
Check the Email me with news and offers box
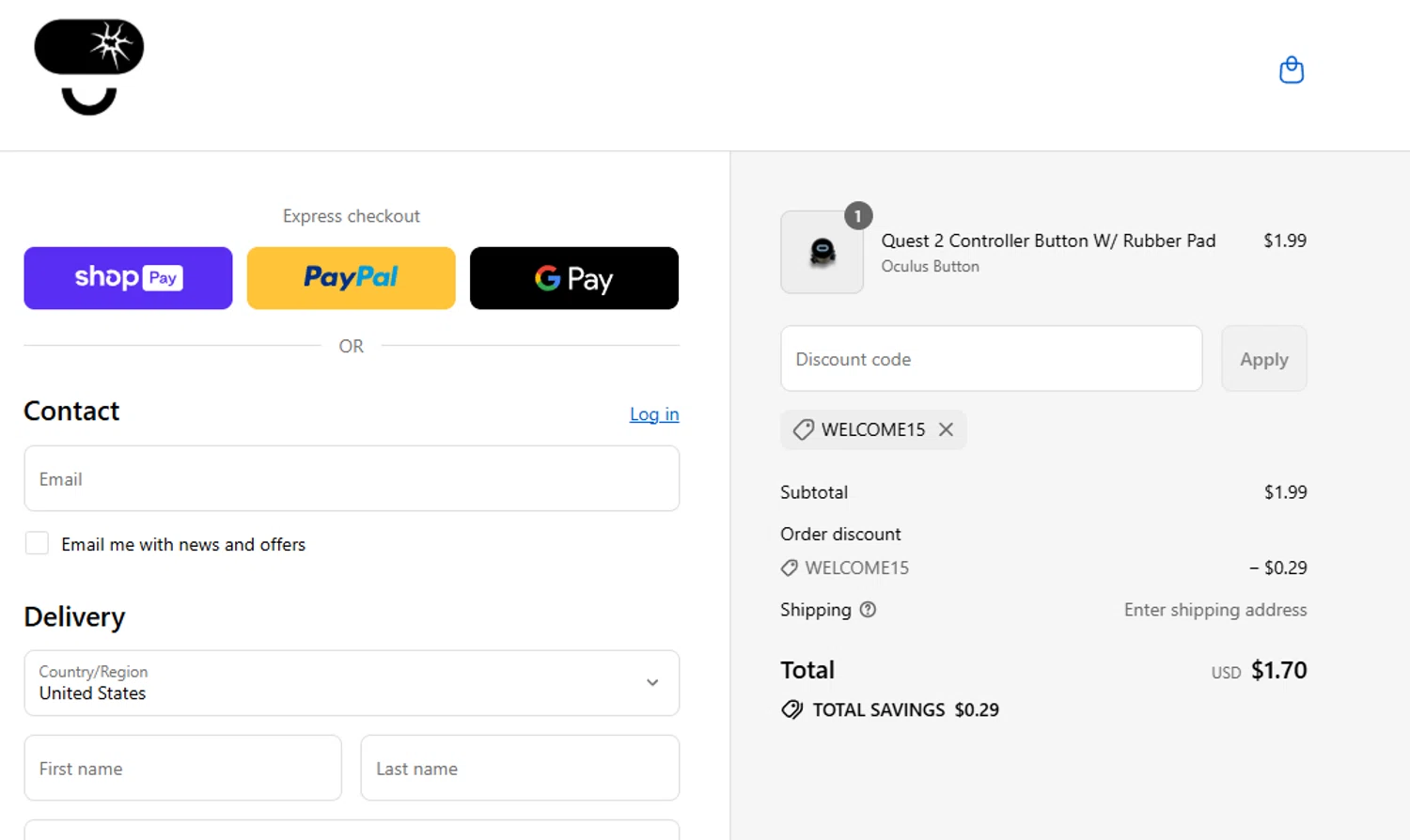point(37,543)
